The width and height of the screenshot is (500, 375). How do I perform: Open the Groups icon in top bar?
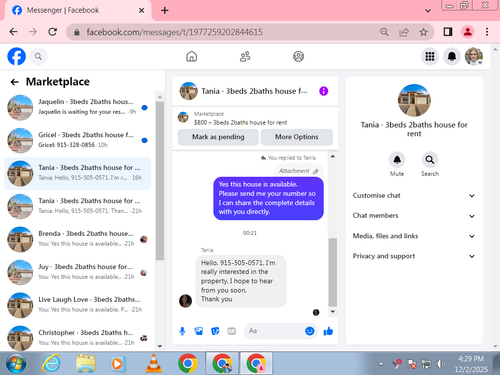(298, 56)
